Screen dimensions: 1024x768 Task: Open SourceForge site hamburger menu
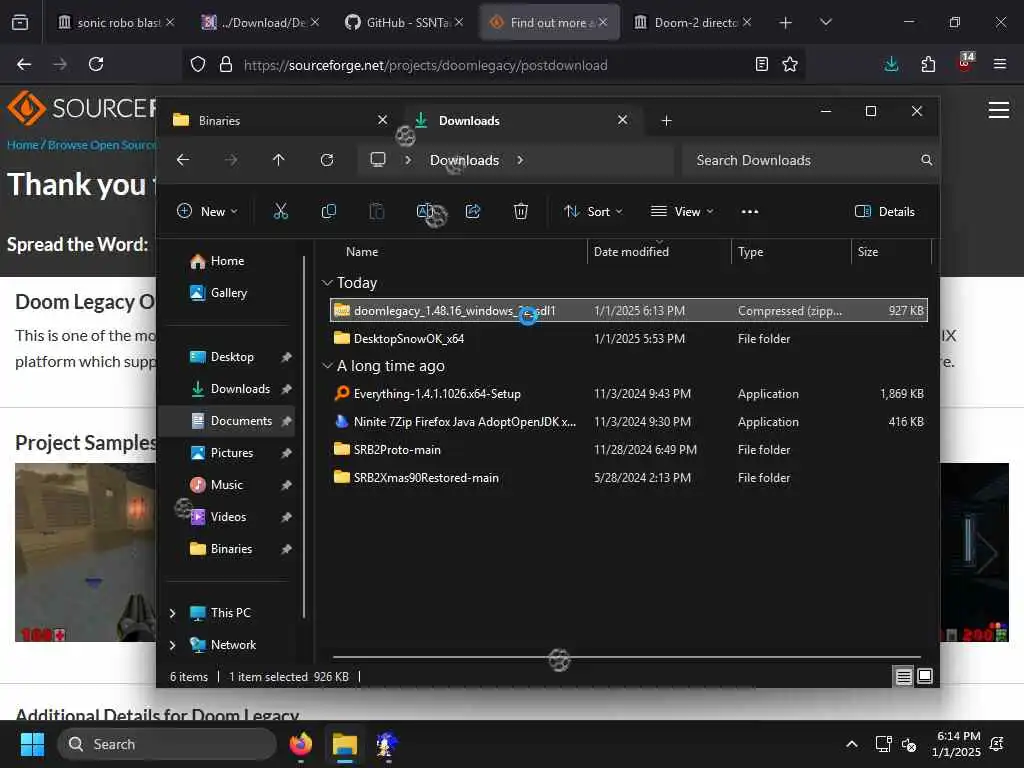[999, 110]
